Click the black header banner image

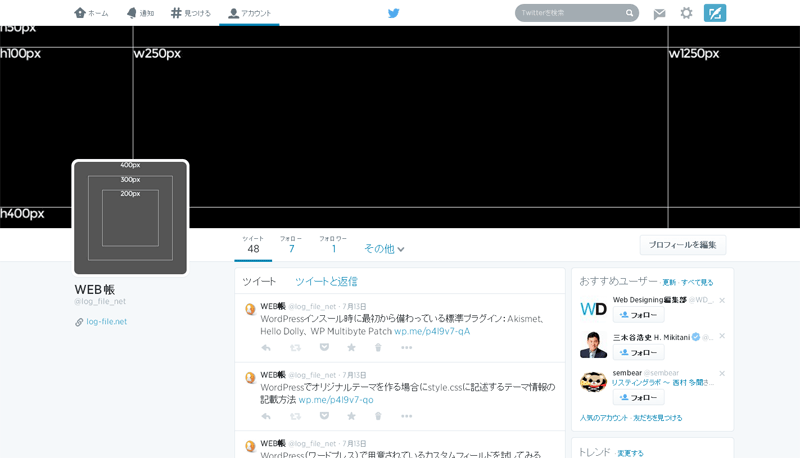pos(400,127)
